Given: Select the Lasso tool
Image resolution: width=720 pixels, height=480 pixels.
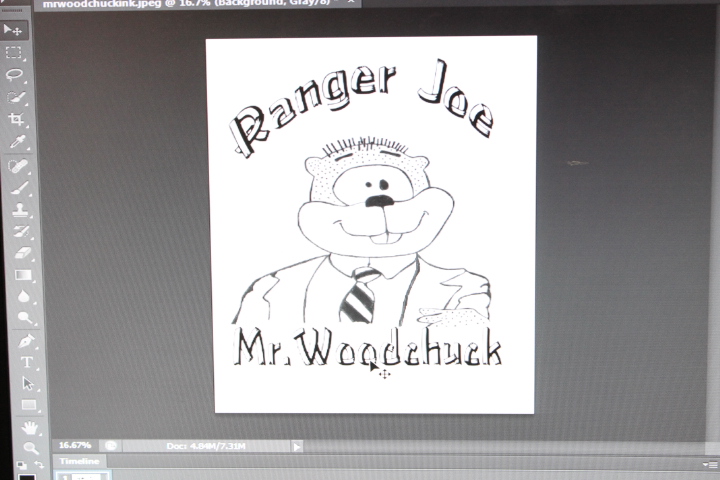Looking at the screenshot, I should (16, 74).
